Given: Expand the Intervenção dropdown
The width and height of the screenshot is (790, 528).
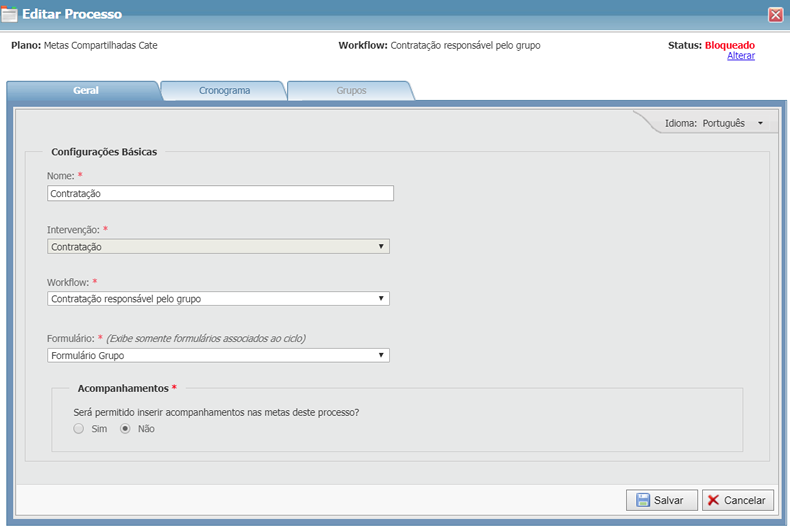Looking at the screenshot, I should click(380, 246).
